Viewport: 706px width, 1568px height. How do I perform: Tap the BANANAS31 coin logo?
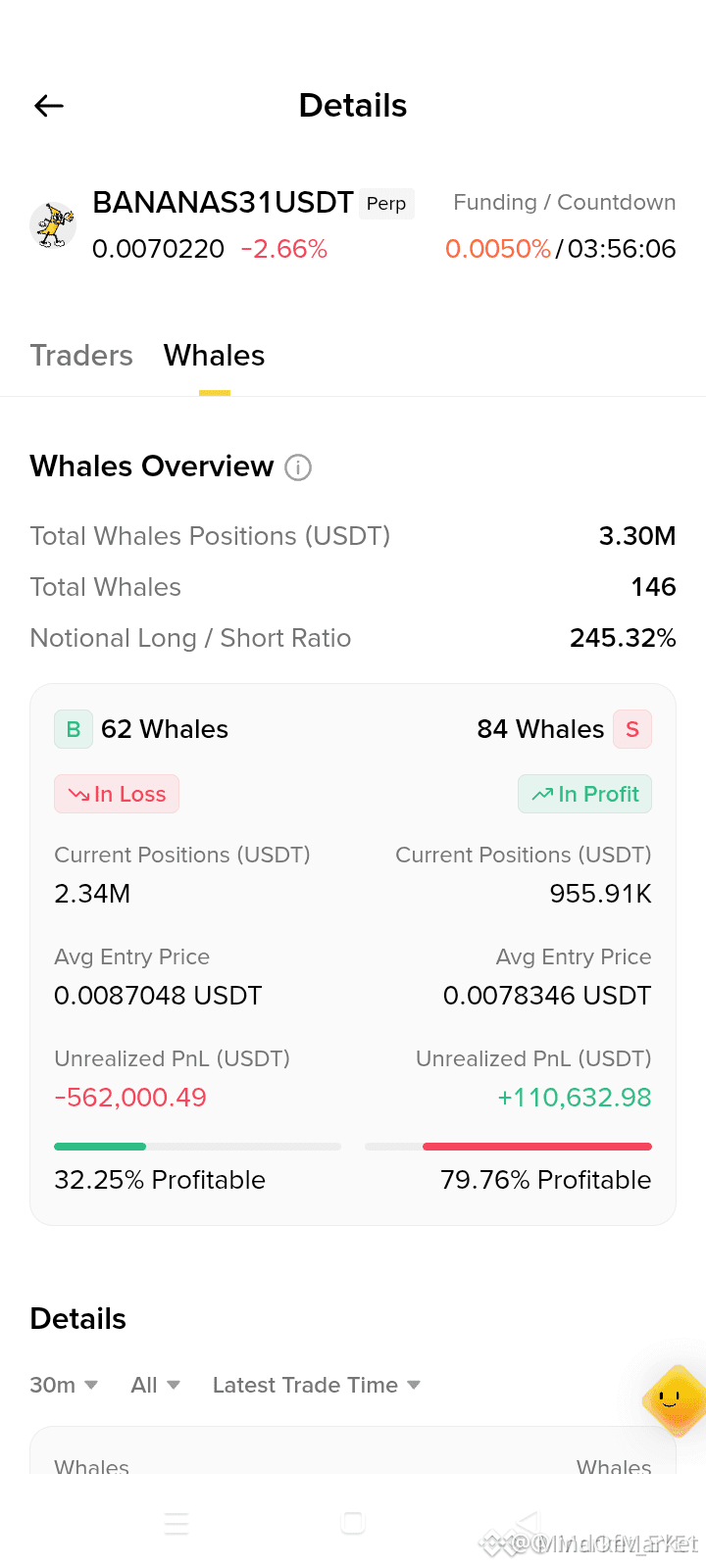coord(54,225)
